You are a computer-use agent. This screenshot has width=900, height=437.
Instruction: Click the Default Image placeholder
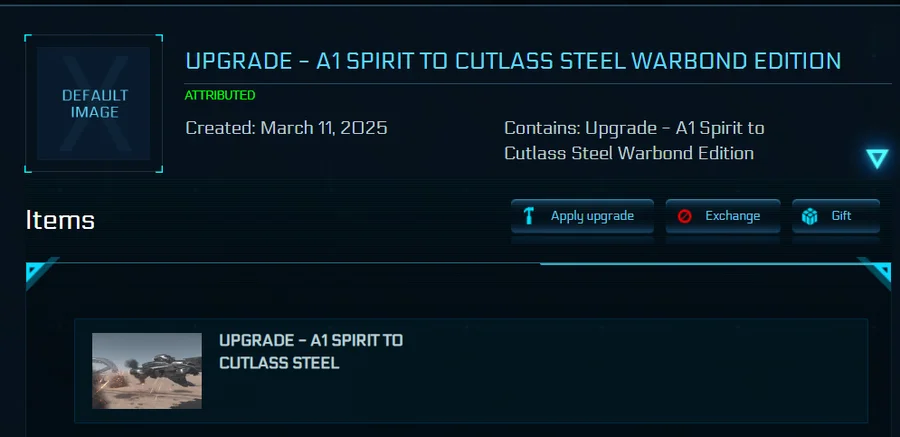[94, 103]
